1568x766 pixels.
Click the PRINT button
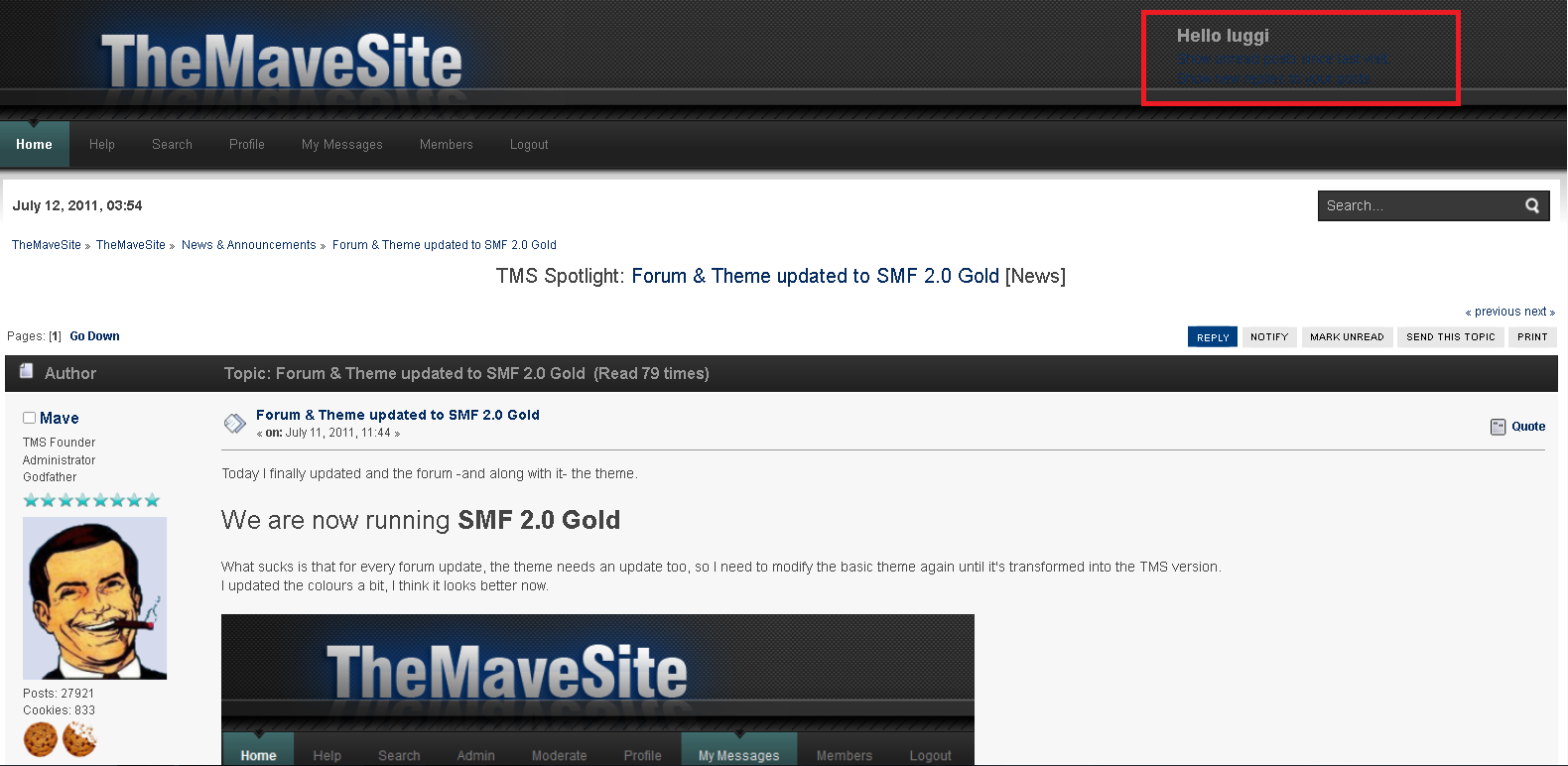pos(1532,337)
